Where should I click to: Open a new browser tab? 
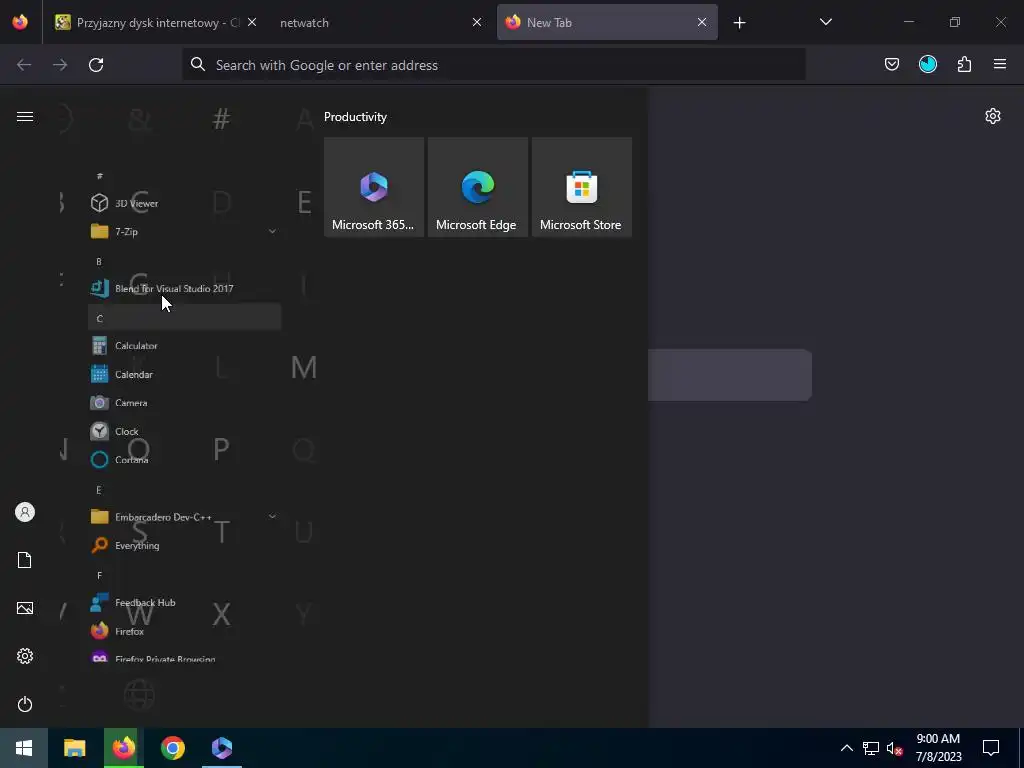[739, 23]
